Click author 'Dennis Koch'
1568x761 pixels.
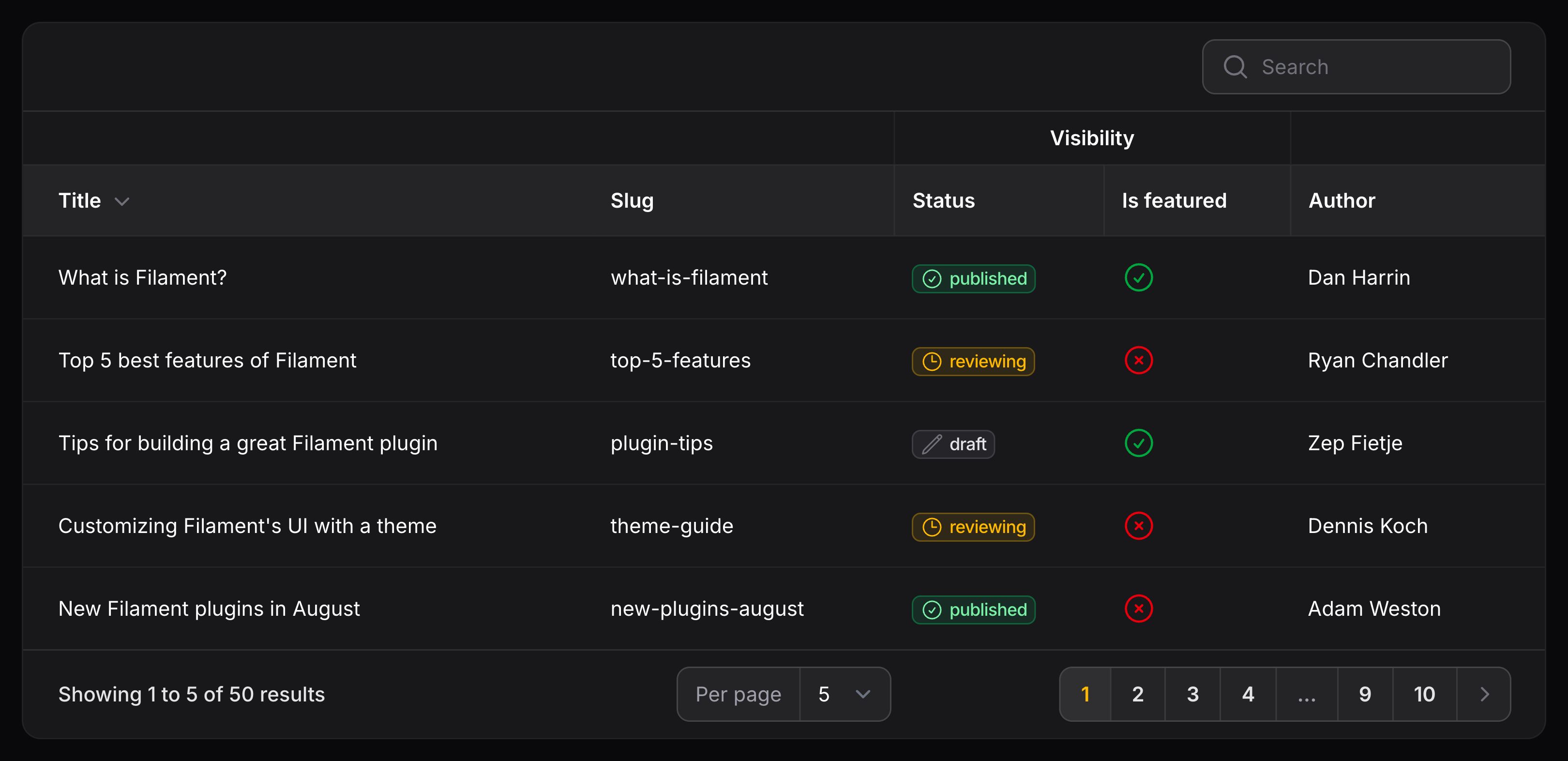1368,526
